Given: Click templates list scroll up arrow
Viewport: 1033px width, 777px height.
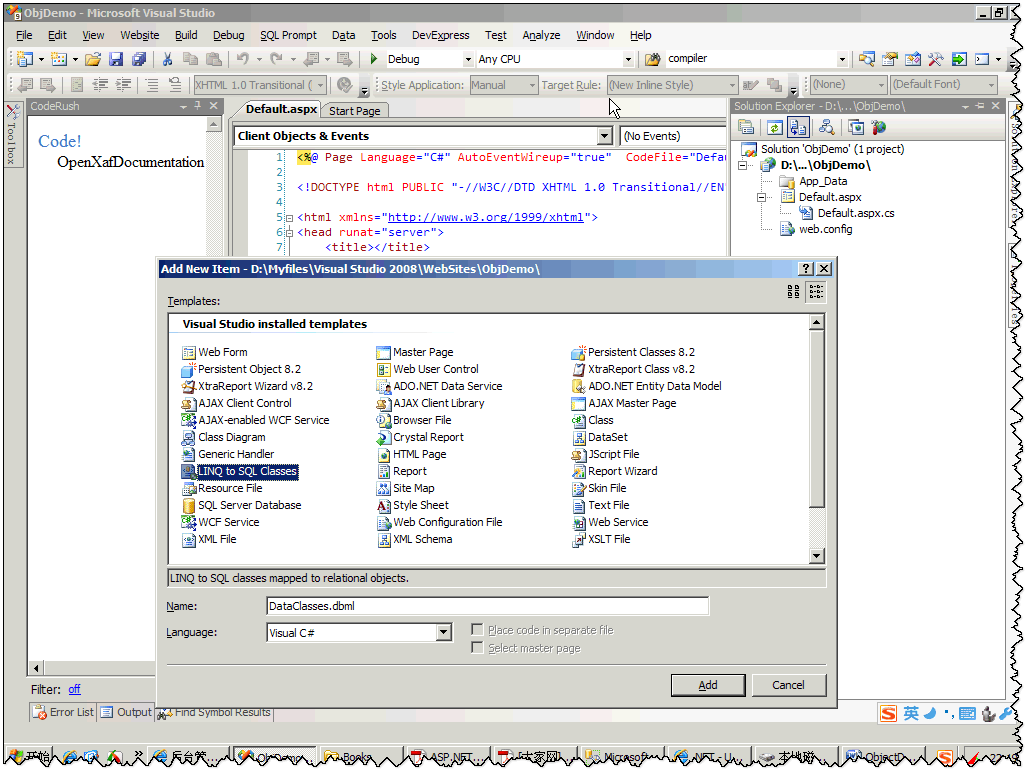Looking at the screenshot, I should [816, 322].
